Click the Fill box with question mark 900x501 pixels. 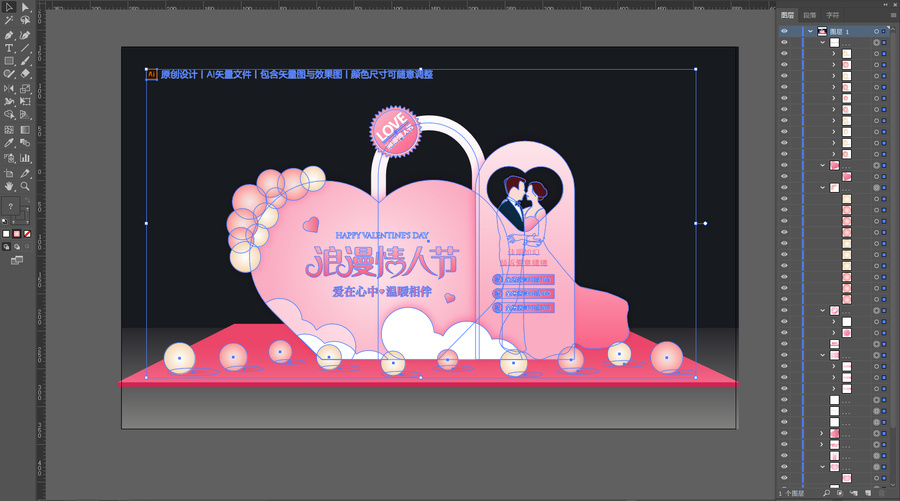coord(10,205)
